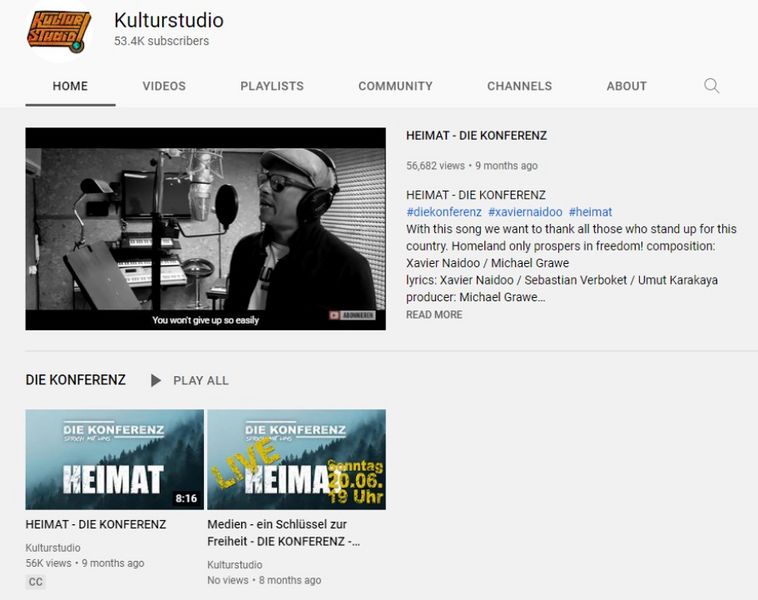
Task: Open featured video title HEIMAT - DIE KONFERENZ
Action: 476,135
